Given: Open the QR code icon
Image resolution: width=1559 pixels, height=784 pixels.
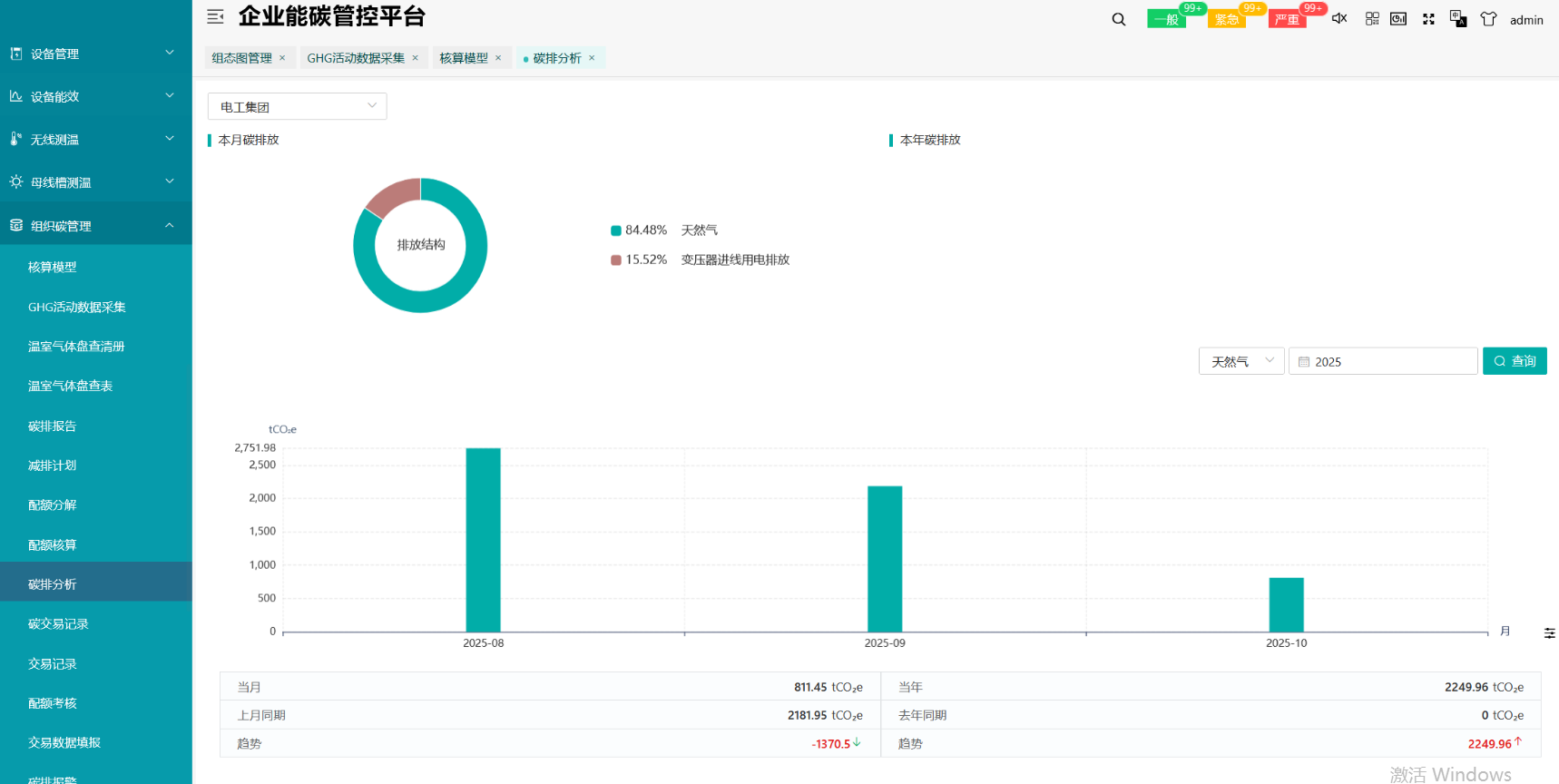Looking at the screenshot, I should 1372,18.
